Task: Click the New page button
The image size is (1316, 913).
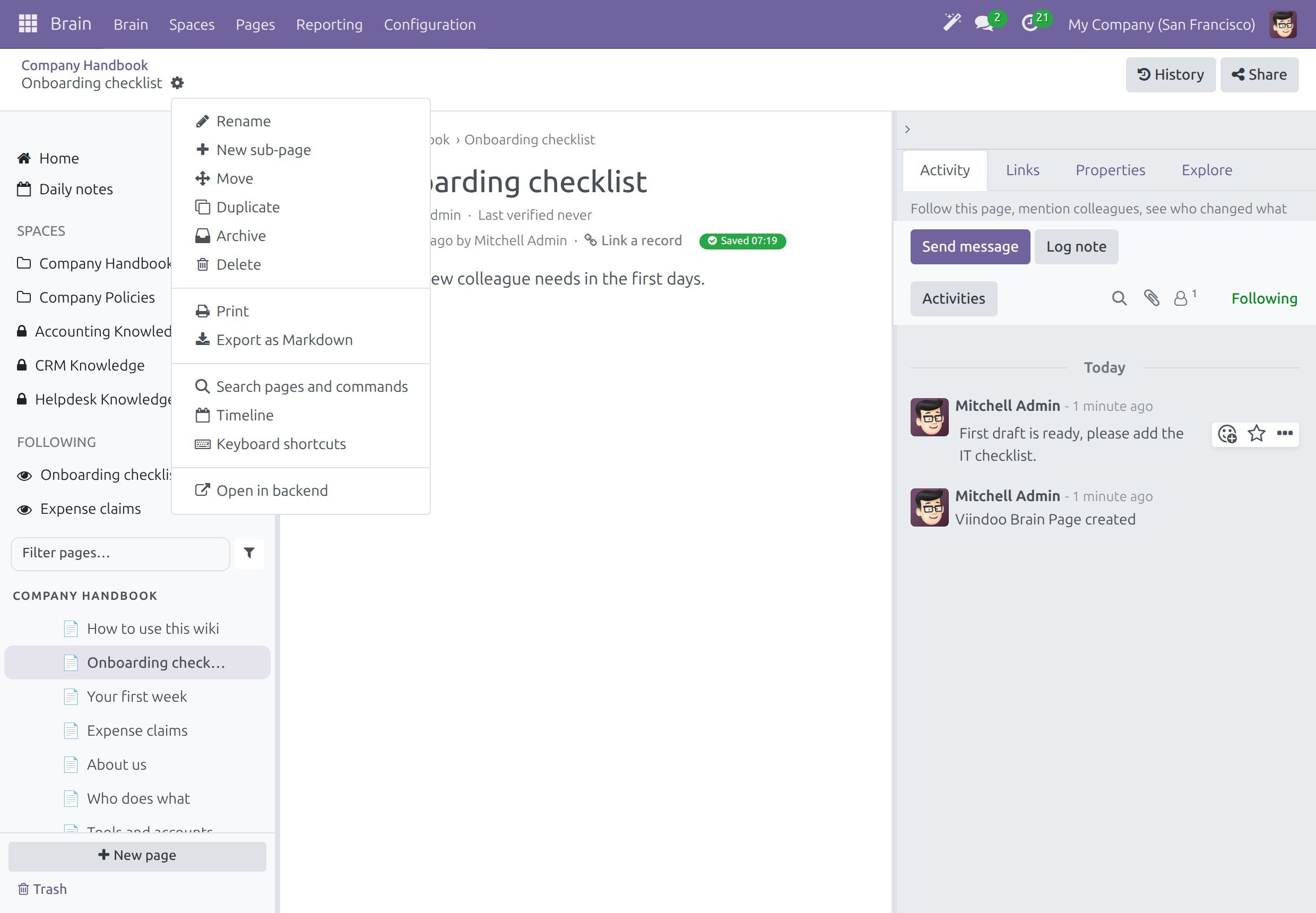Action: (137, 856)
